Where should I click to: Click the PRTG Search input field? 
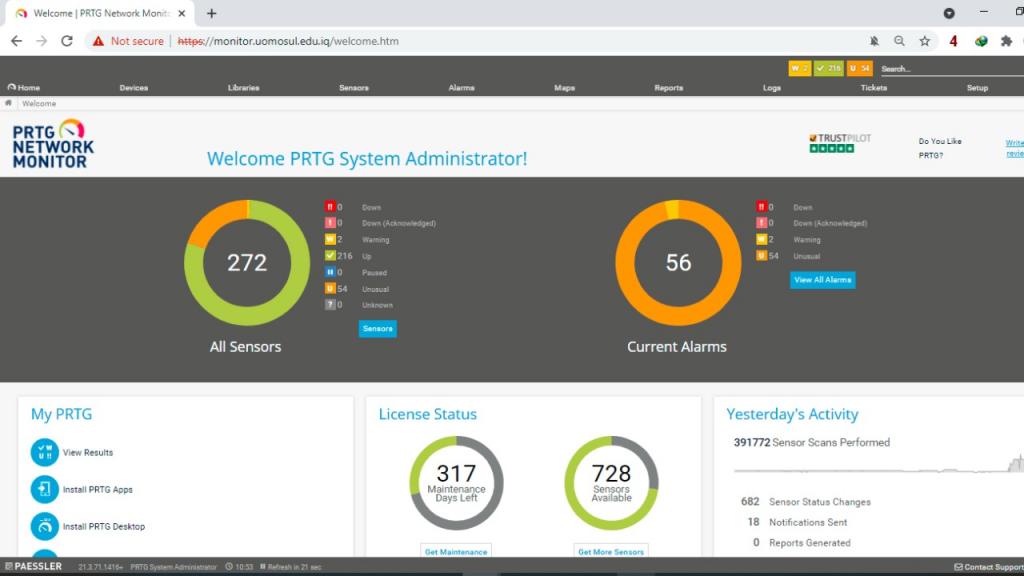[x=950, y=69]
